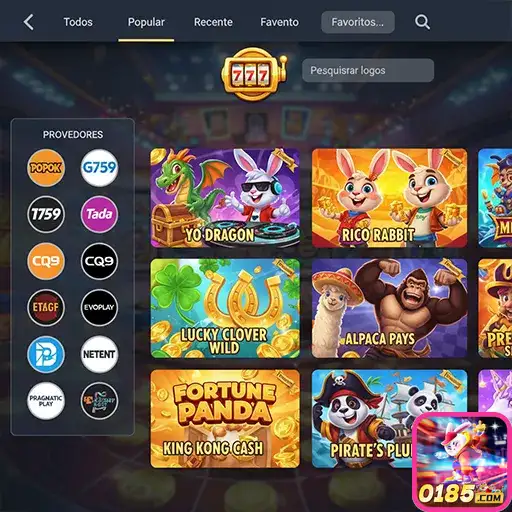
Task: Select the black CQ9 provider icon
Action: 99,261
